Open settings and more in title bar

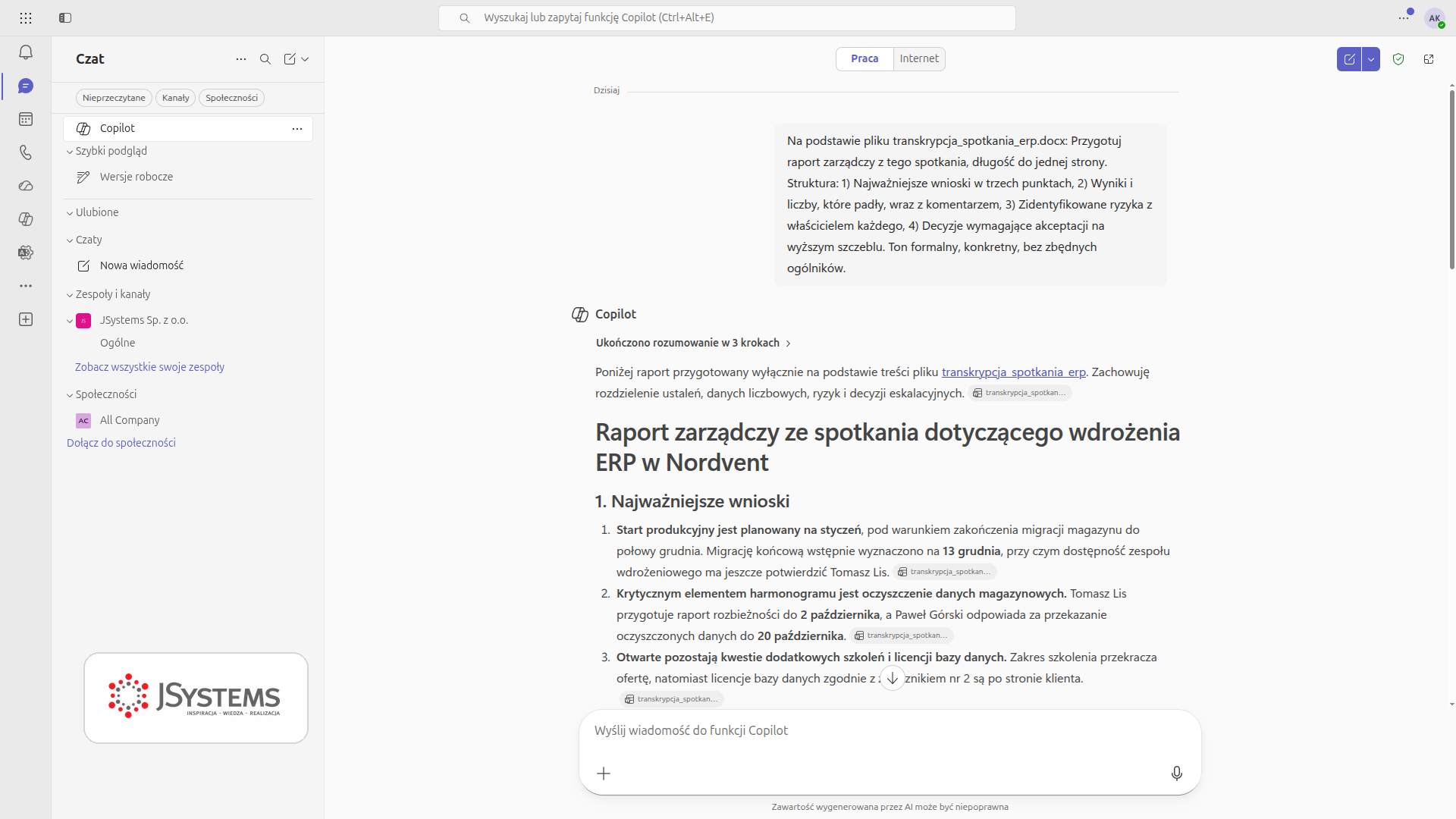point(1404,17)
